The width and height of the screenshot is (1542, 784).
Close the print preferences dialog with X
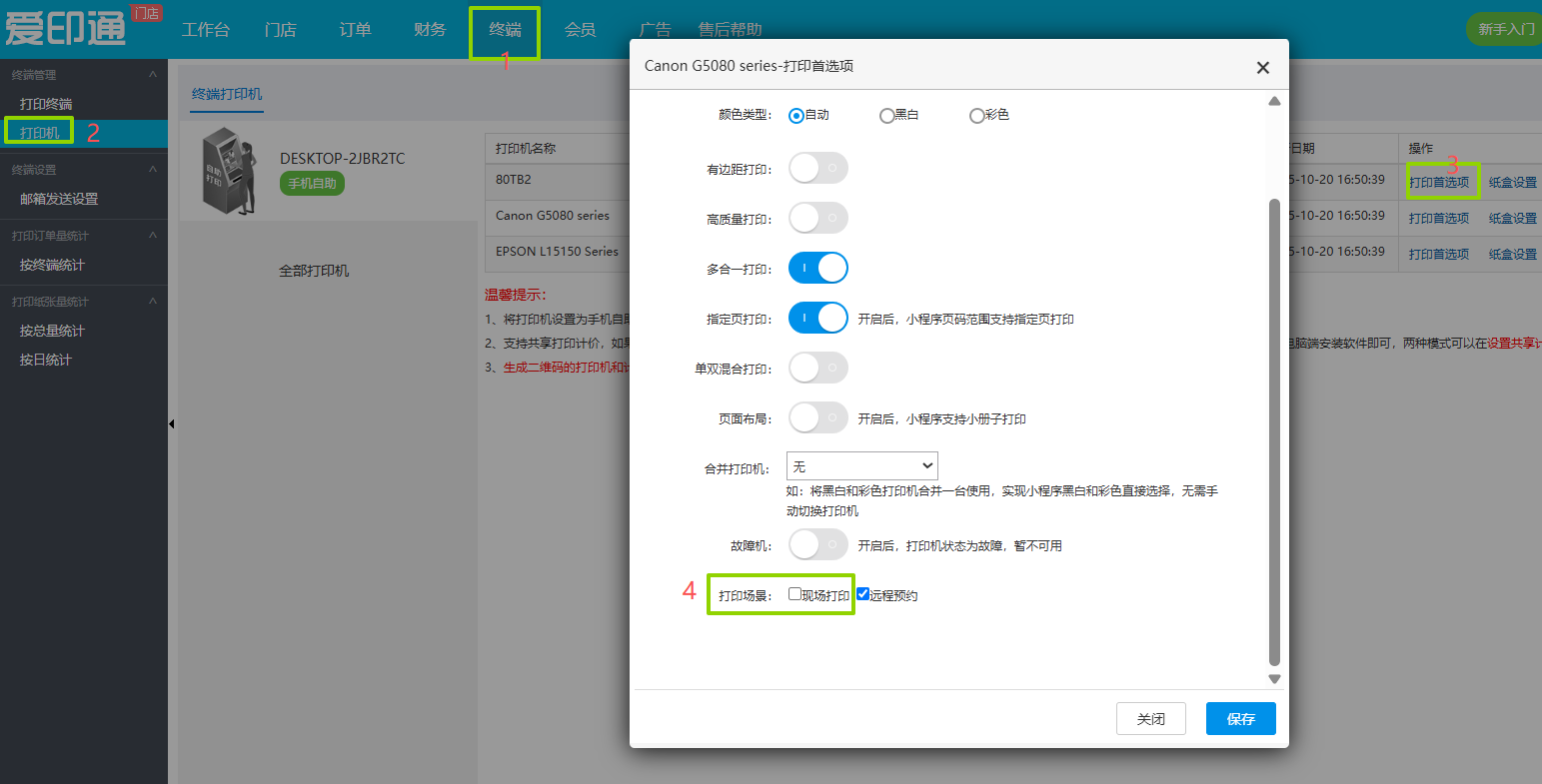point(1262,68)
